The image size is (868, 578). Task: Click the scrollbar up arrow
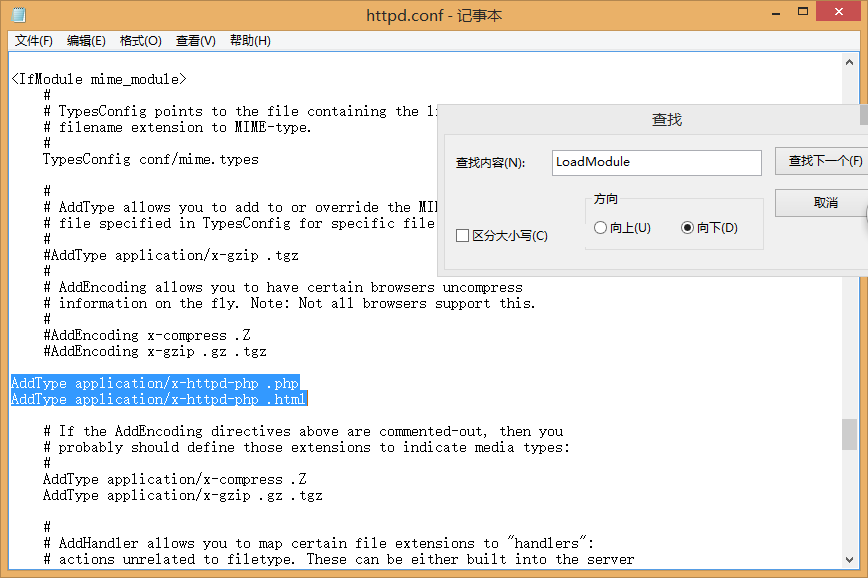click(849, 63)
